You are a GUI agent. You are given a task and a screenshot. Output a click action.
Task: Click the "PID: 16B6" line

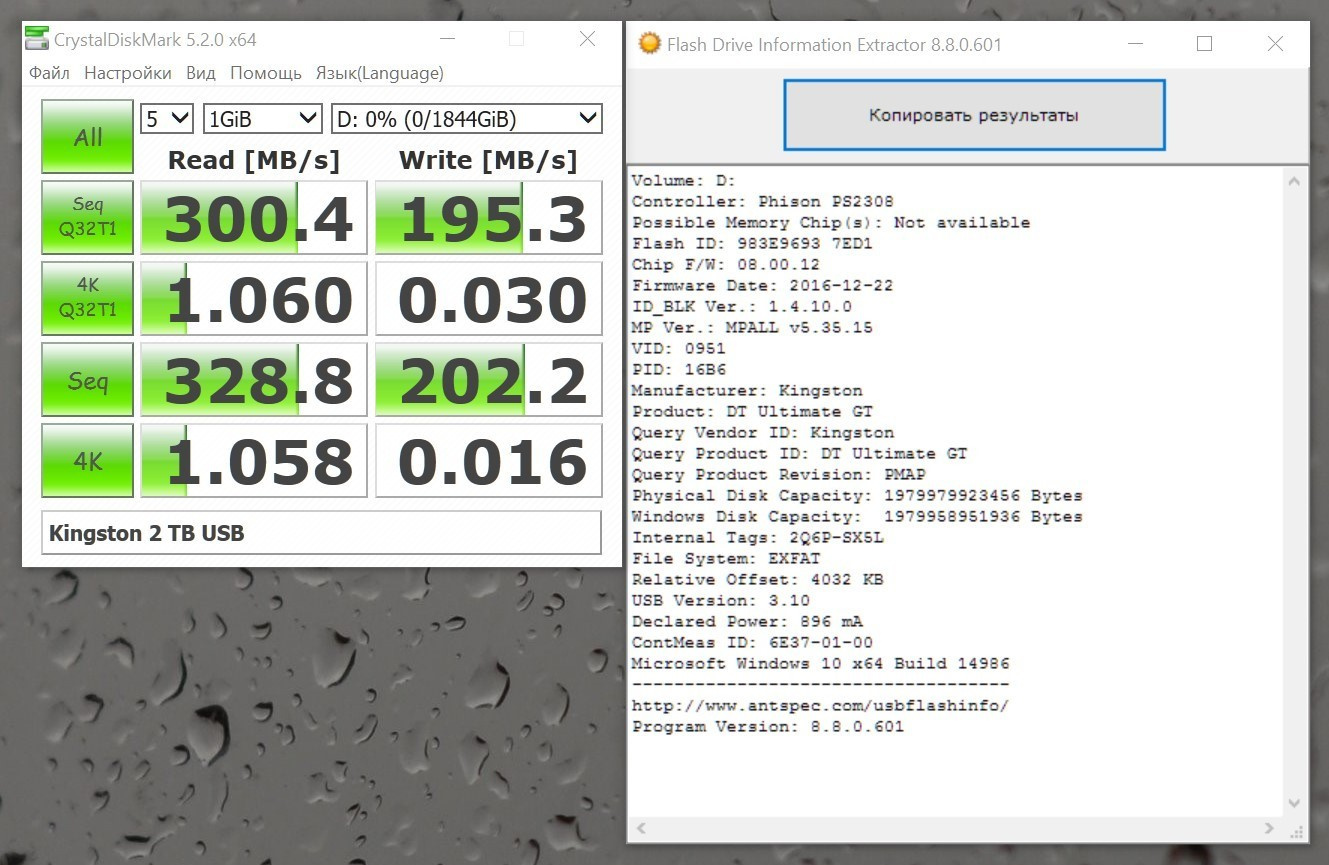tap(679, 370)
